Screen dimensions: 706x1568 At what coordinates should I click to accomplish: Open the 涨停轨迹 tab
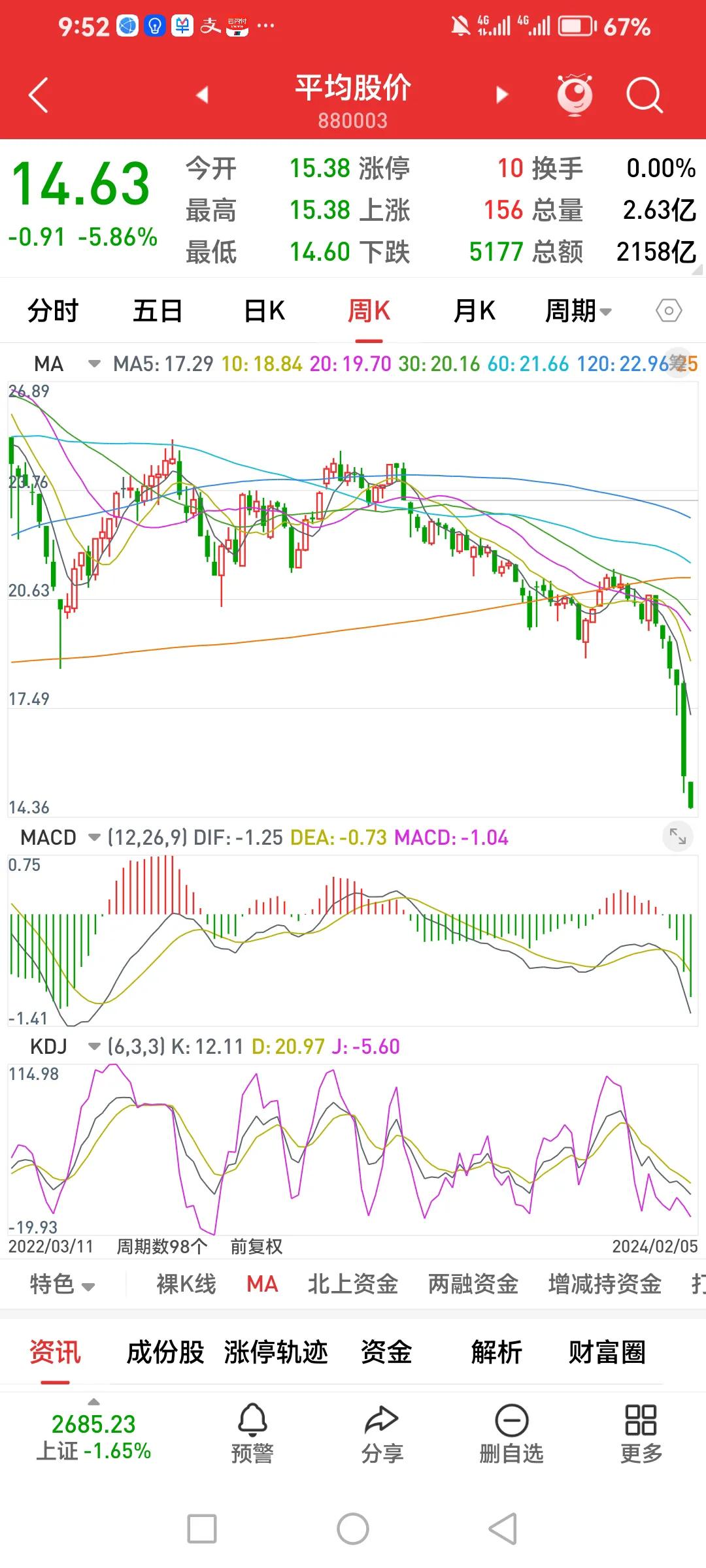pos(276,1352)
